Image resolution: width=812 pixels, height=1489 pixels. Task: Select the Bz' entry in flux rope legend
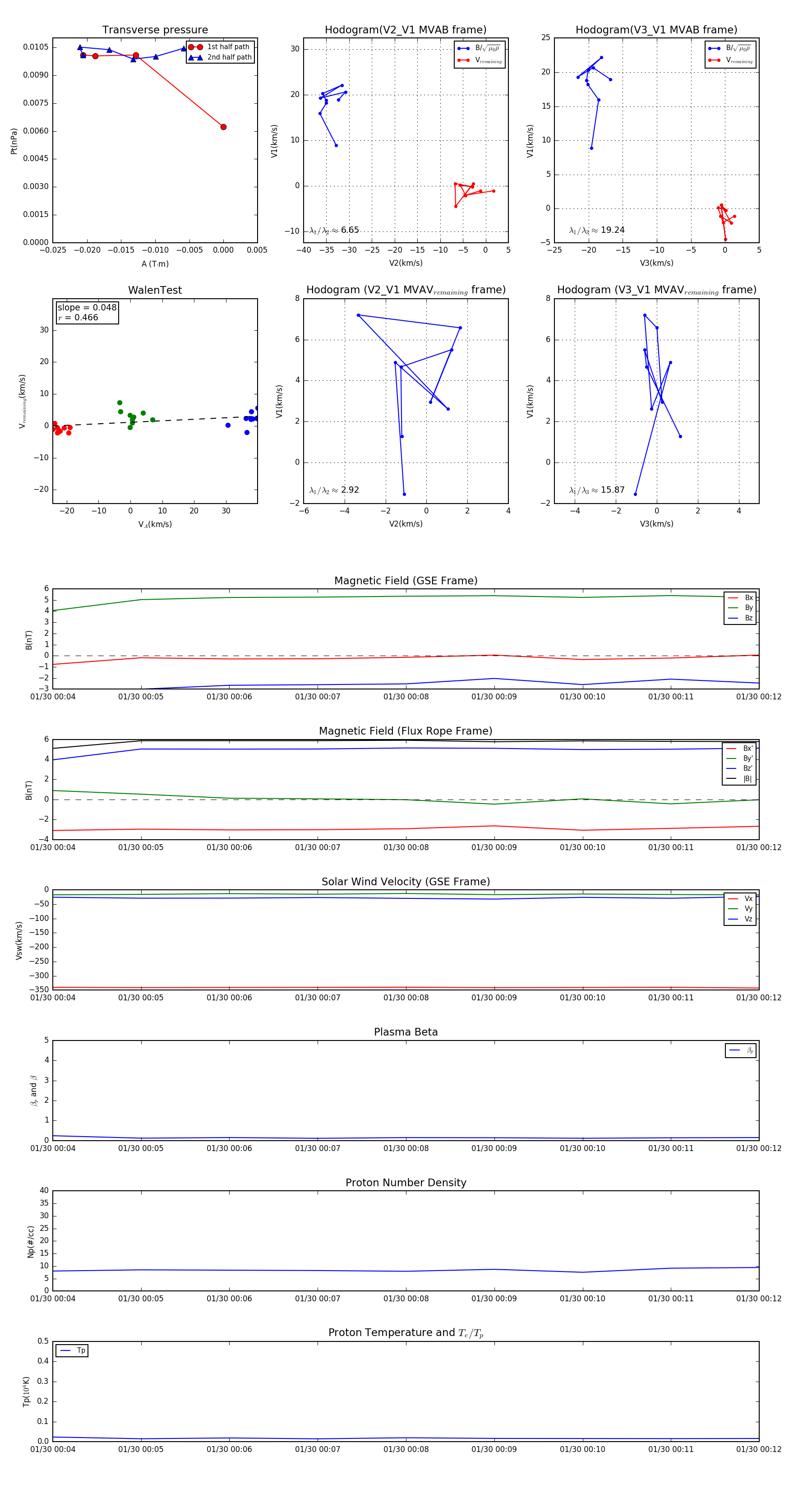point(739,768)
